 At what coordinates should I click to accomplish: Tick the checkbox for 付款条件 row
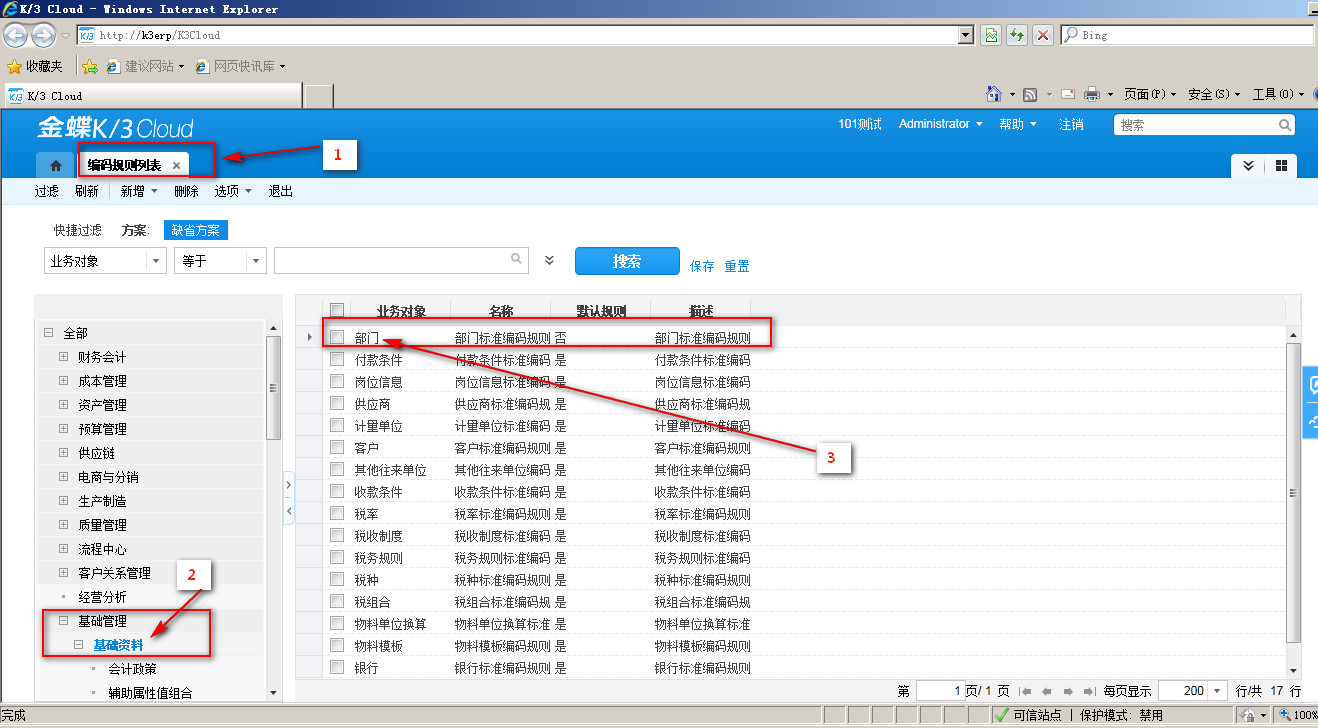pos(337,359)
